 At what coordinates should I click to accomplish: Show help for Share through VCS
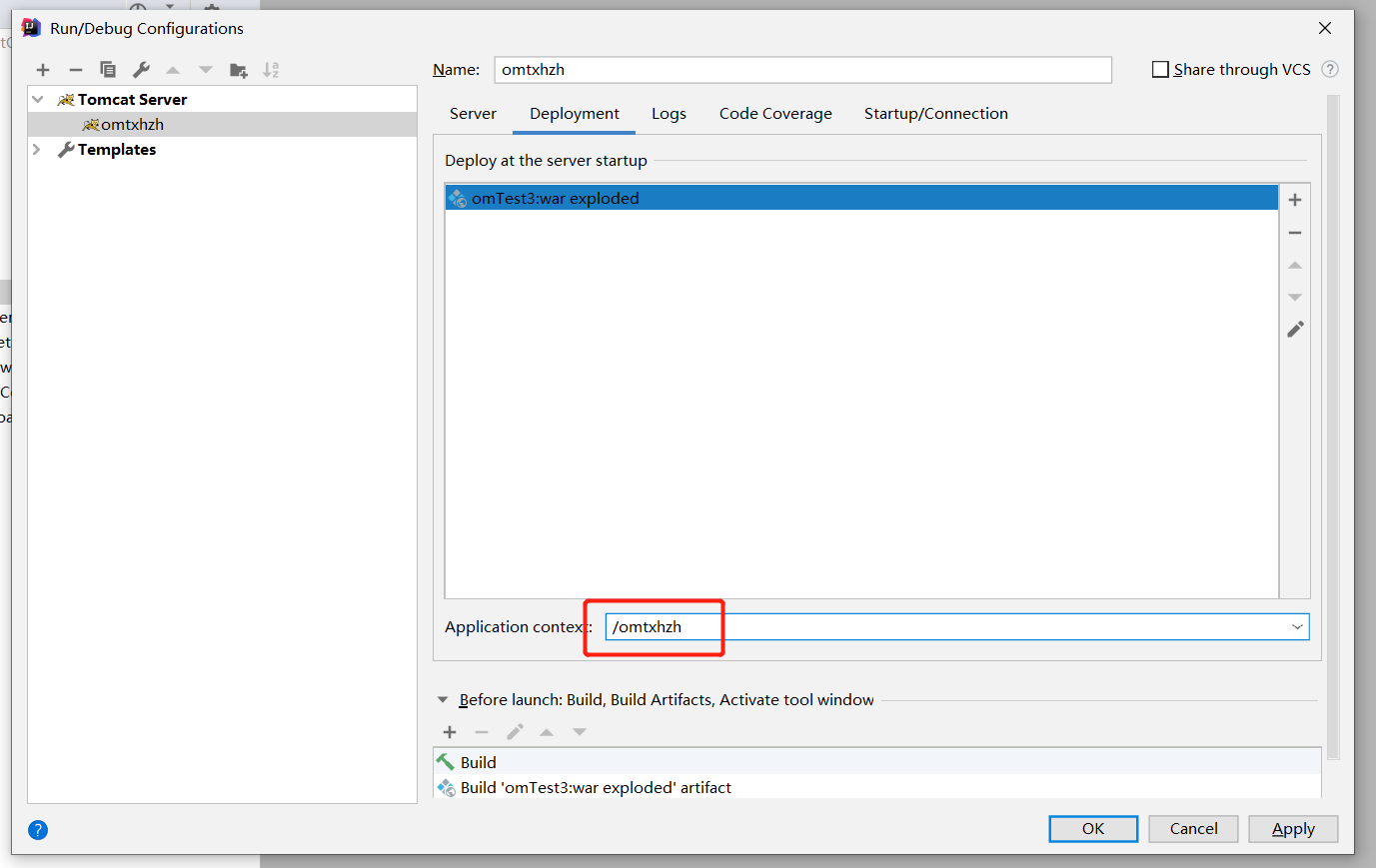1330,69
